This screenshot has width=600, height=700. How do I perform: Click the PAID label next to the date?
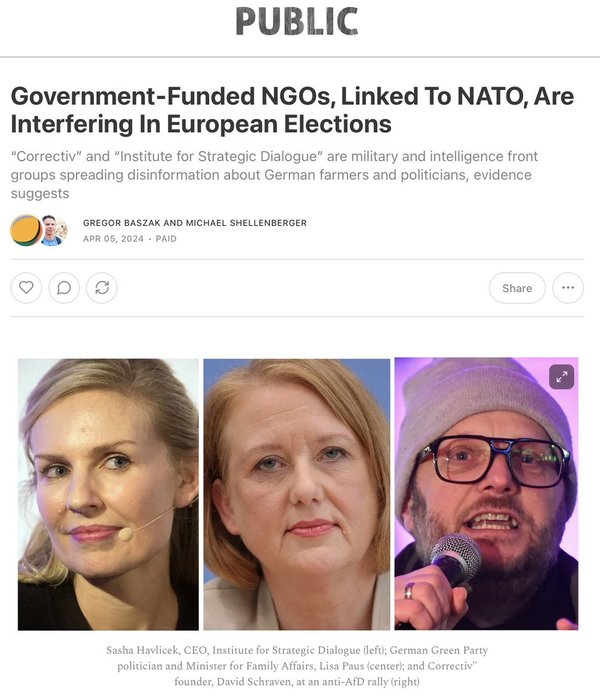(166, 239)
